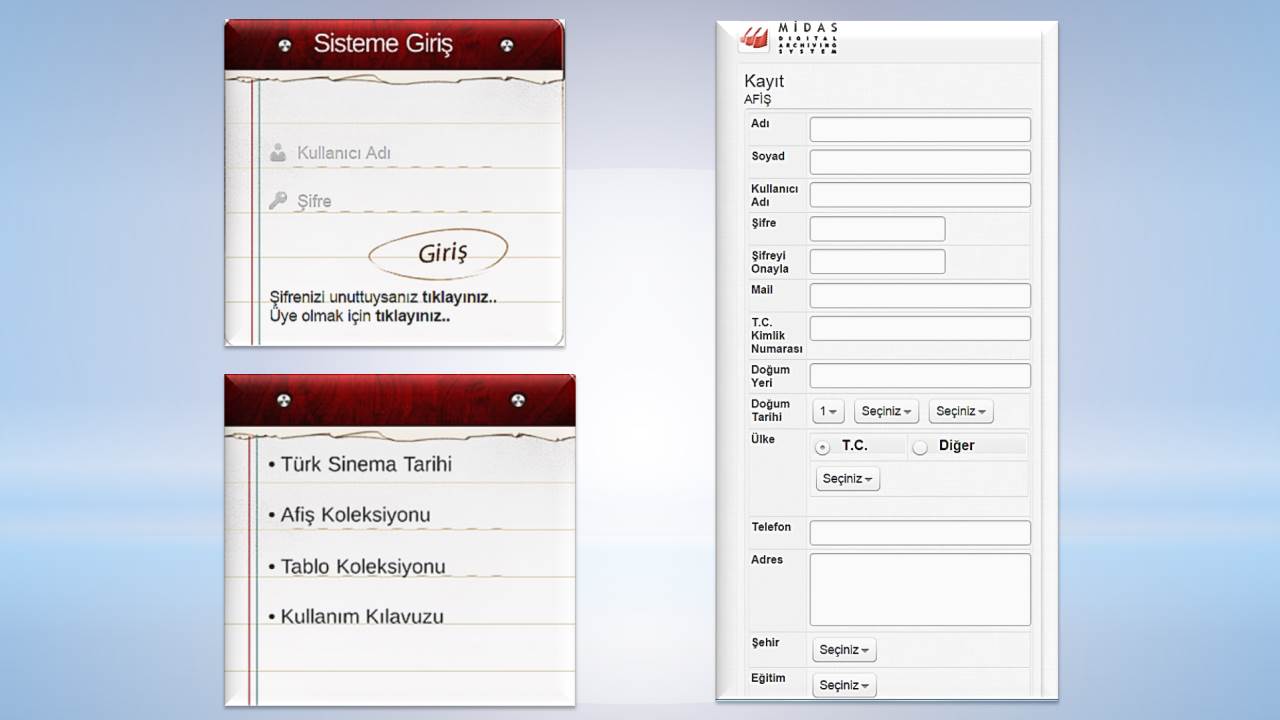Viewport: 1280px width, 720px height.
Task: Open the birth day dropdown showing 1
Action: [828, 411]
